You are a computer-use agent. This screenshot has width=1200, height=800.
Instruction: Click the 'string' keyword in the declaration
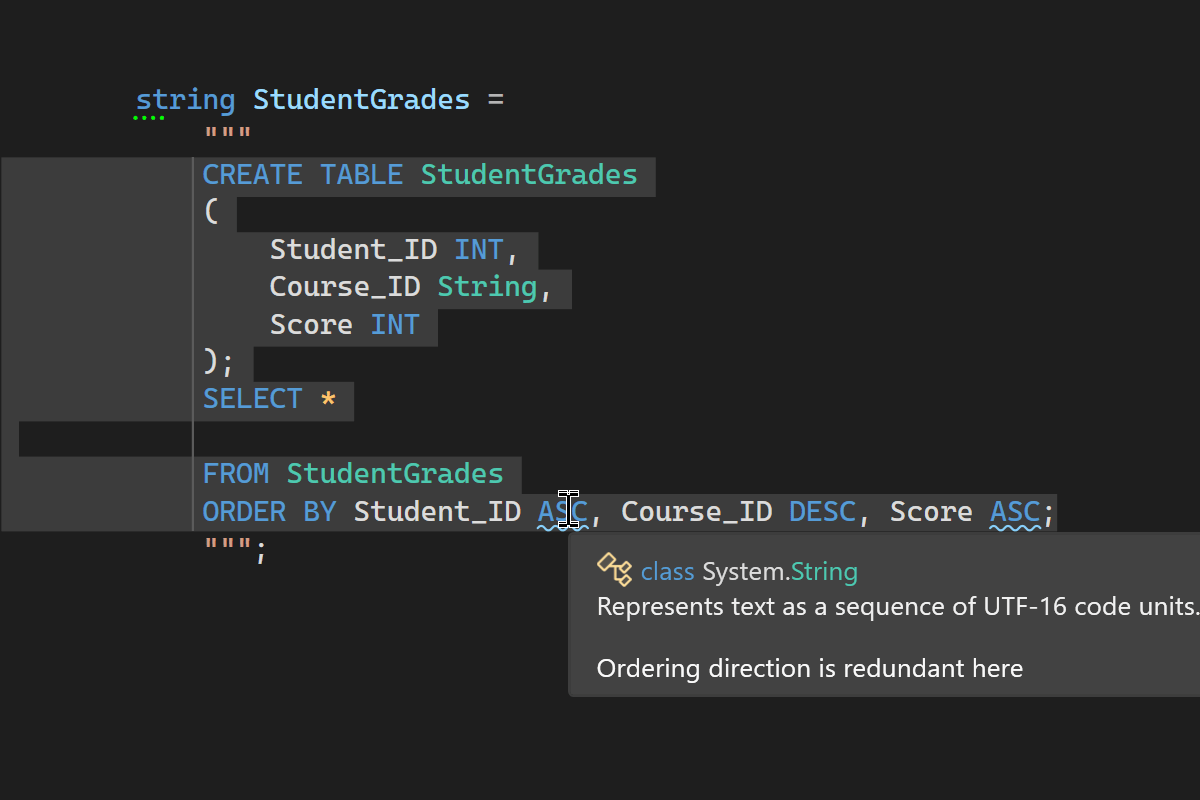186,100
